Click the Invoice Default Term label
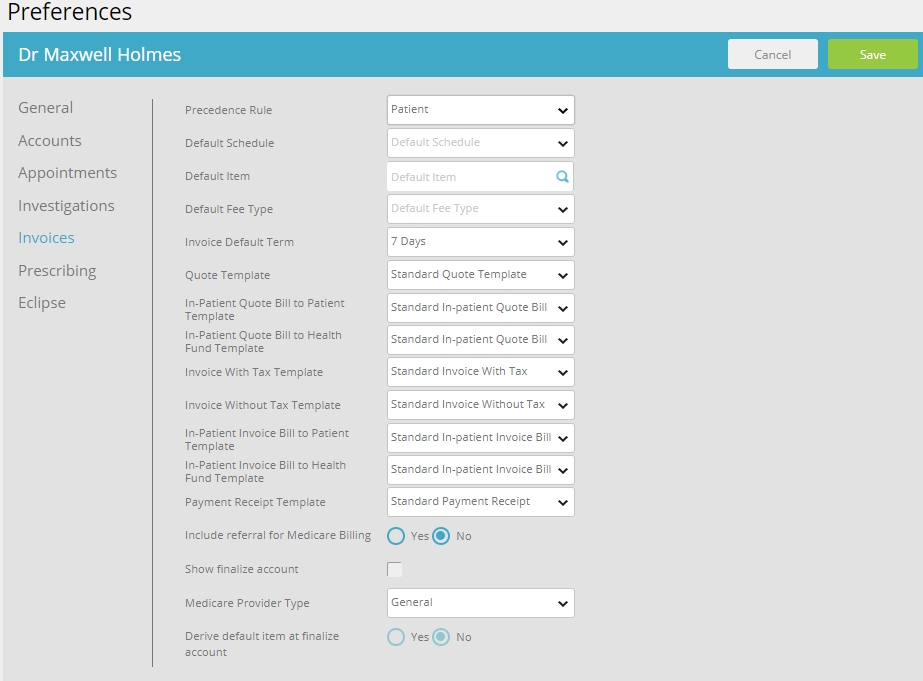The height and width of the screenshot is (681, 923). (239, 242)
